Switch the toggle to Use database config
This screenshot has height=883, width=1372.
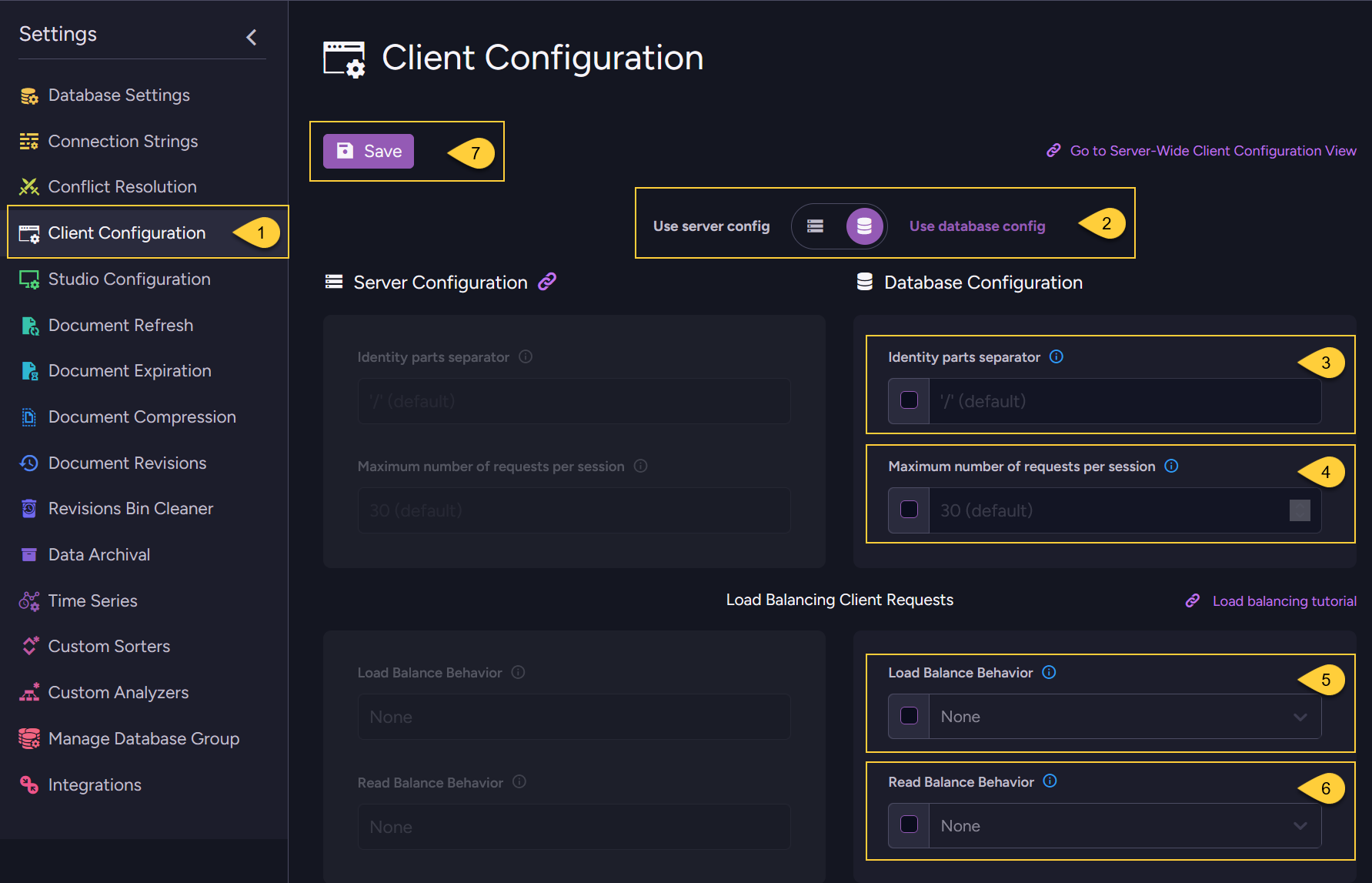pyautogui.click(x=863, y=226)
